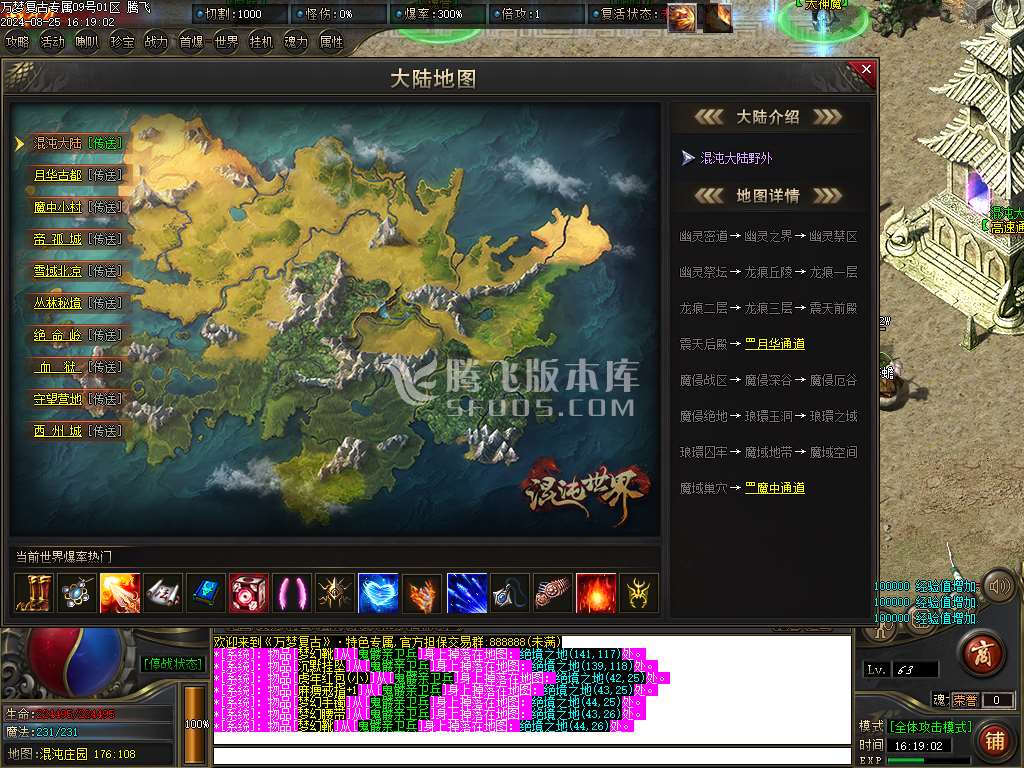Image resolution: width=1024 pixels, height=768 pixels.
Task: Open the 首爆 menu button
Action: click(191, 42)
